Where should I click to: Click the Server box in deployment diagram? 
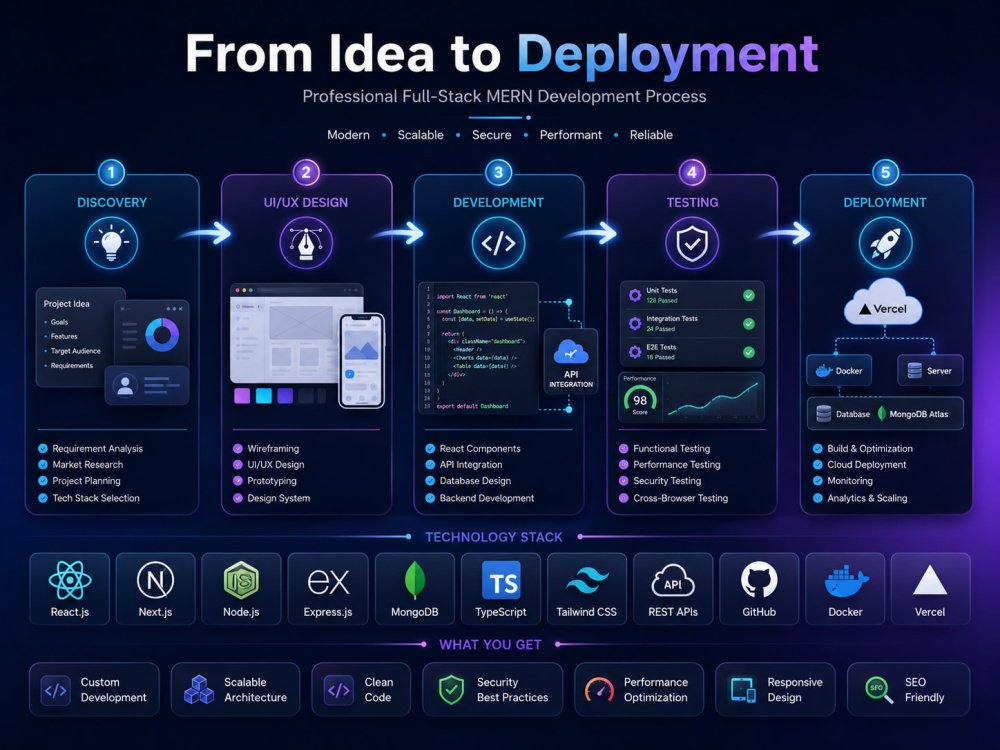click(x=930, y=371)
